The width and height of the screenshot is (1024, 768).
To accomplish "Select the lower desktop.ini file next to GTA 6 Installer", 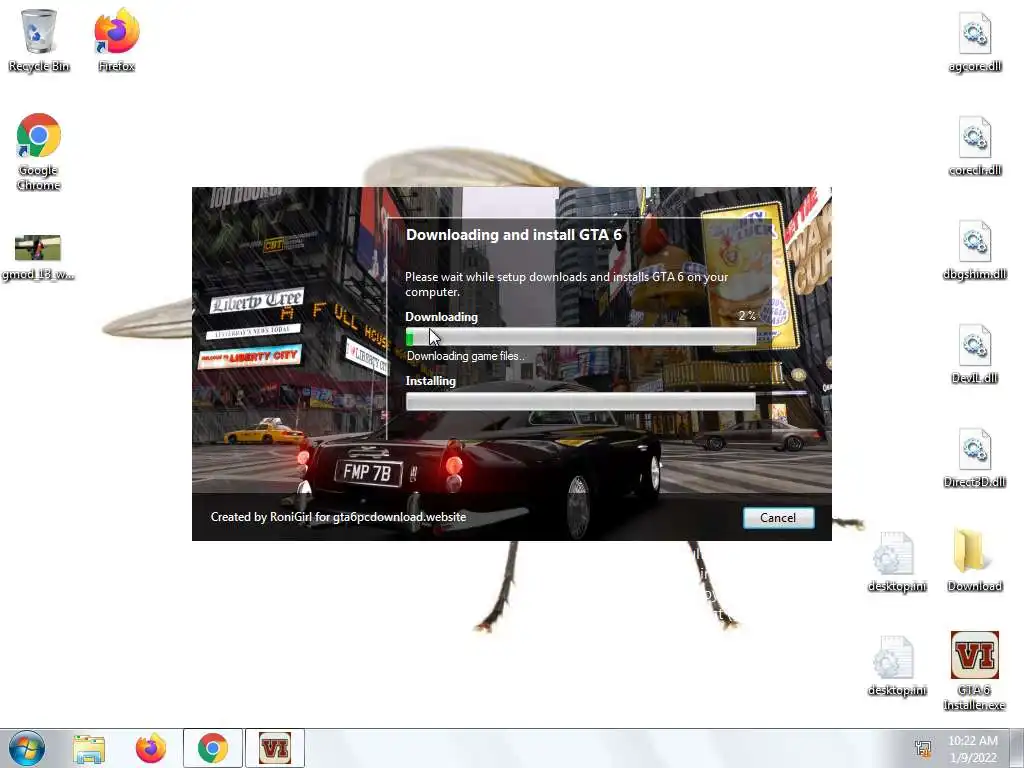I will click(897, 666).
